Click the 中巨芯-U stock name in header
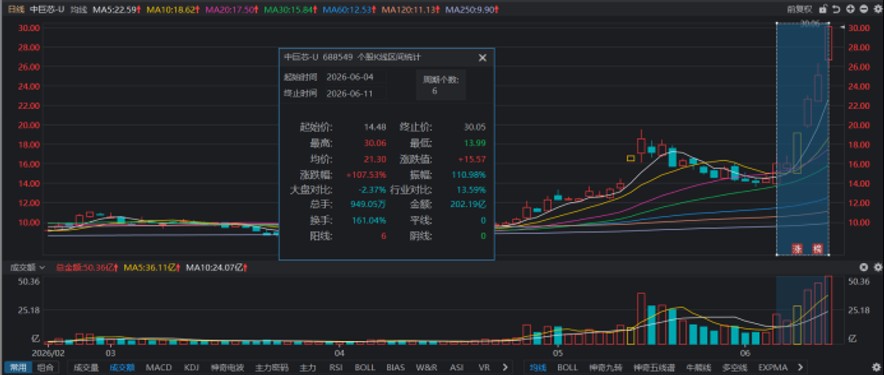 (x=47, y=9)
